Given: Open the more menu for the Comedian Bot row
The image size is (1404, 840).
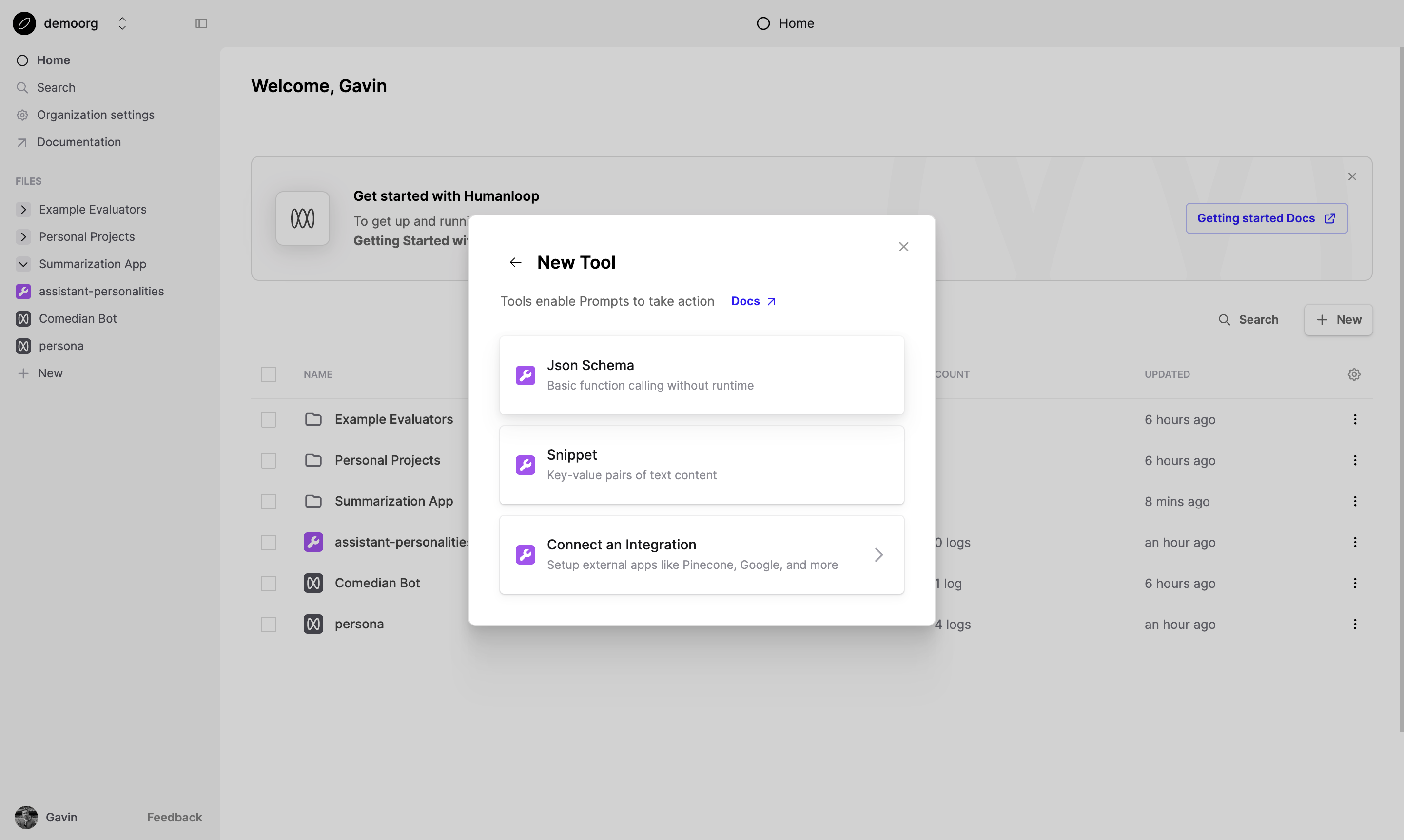Looking at the screenshot, I should coord(1355,583).
